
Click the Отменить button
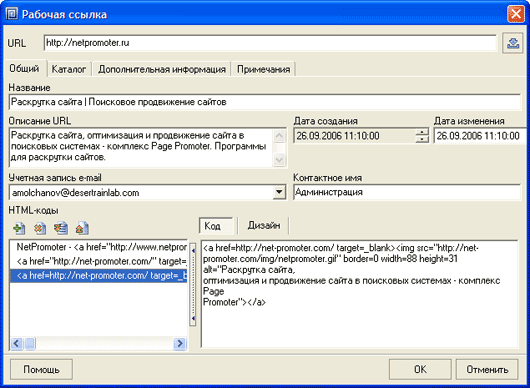tap(487, 369)
